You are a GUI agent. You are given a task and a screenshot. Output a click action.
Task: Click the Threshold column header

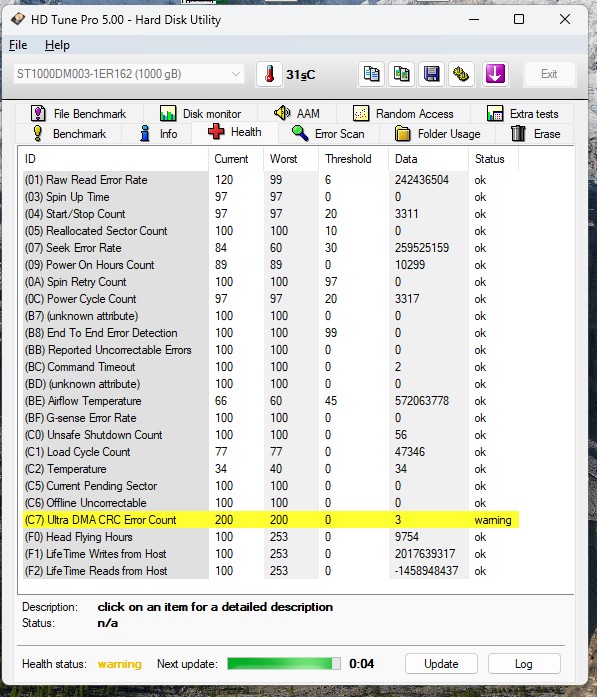(x=353, y=159)
